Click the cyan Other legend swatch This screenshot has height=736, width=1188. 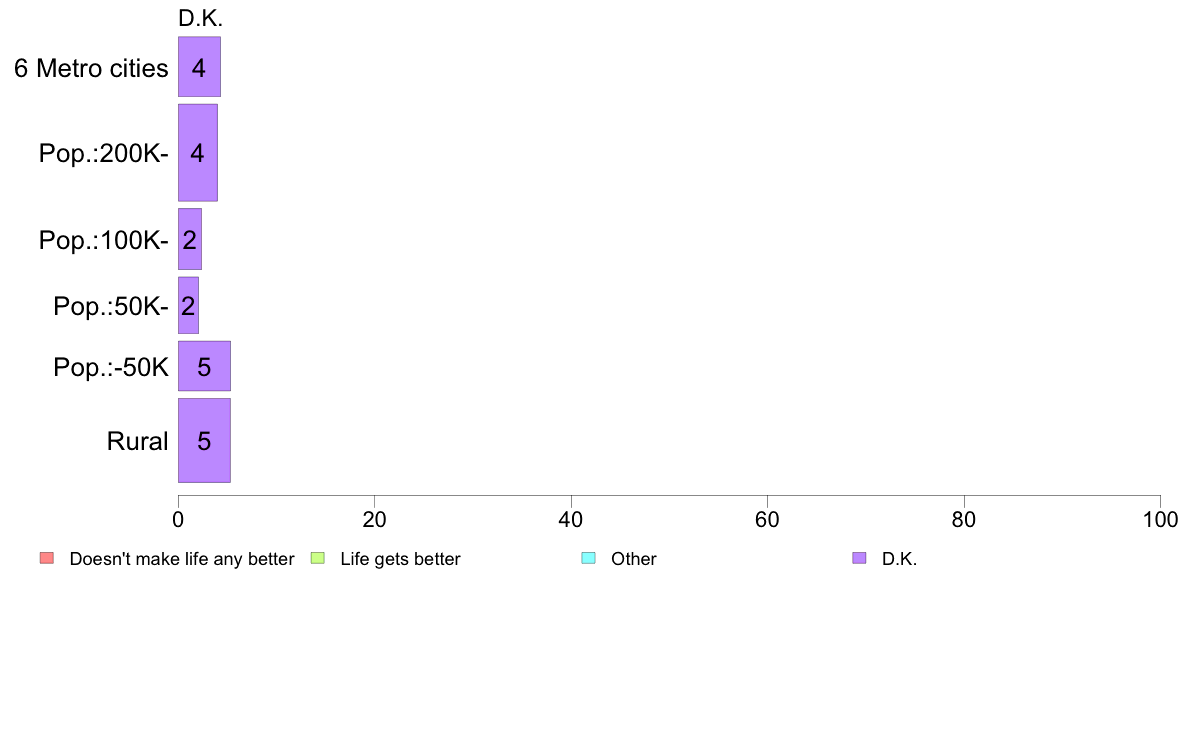(x=588, y=559)
